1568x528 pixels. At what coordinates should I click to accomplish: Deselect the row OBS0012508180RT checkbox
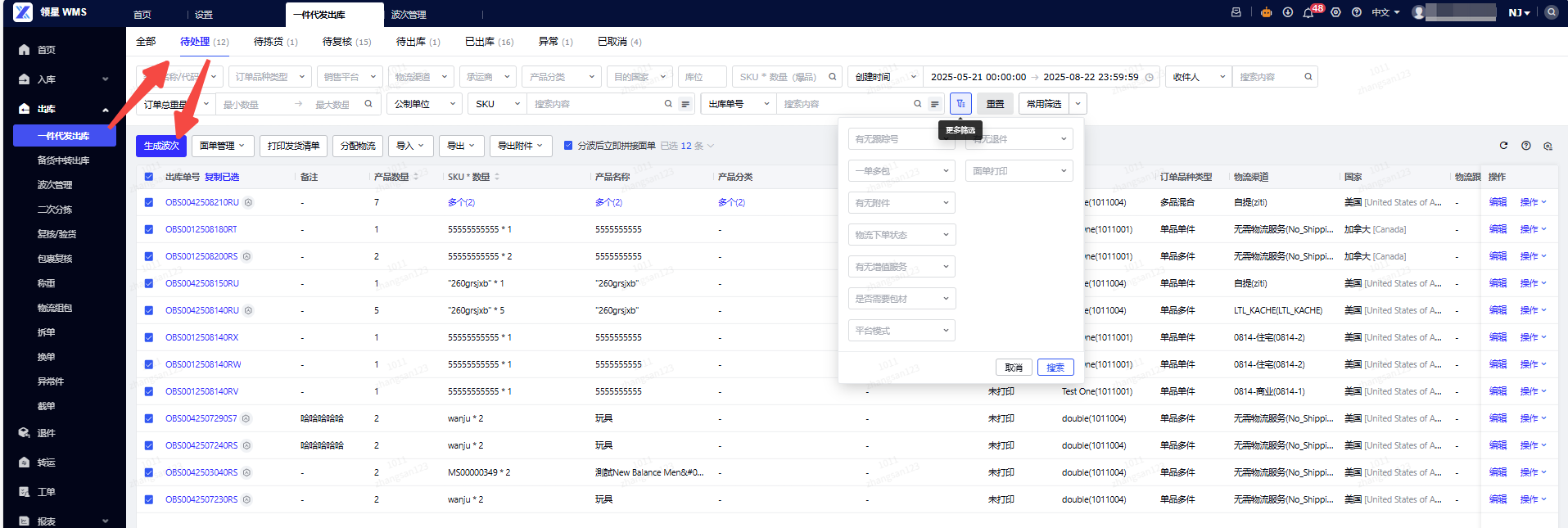click(x=149, y=230)
